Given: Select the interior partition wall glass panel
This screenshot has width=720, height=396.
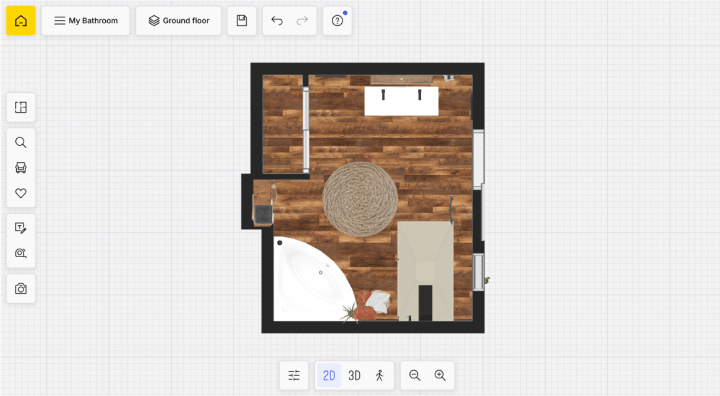Looking at the screenshot, I should tap(306, 130).
